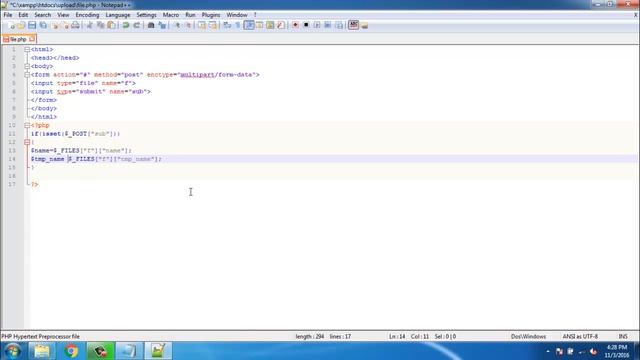This screenshot has height=360, width=640.
Task: Select the file.php document tab
Action: click(x=18, y=39)
